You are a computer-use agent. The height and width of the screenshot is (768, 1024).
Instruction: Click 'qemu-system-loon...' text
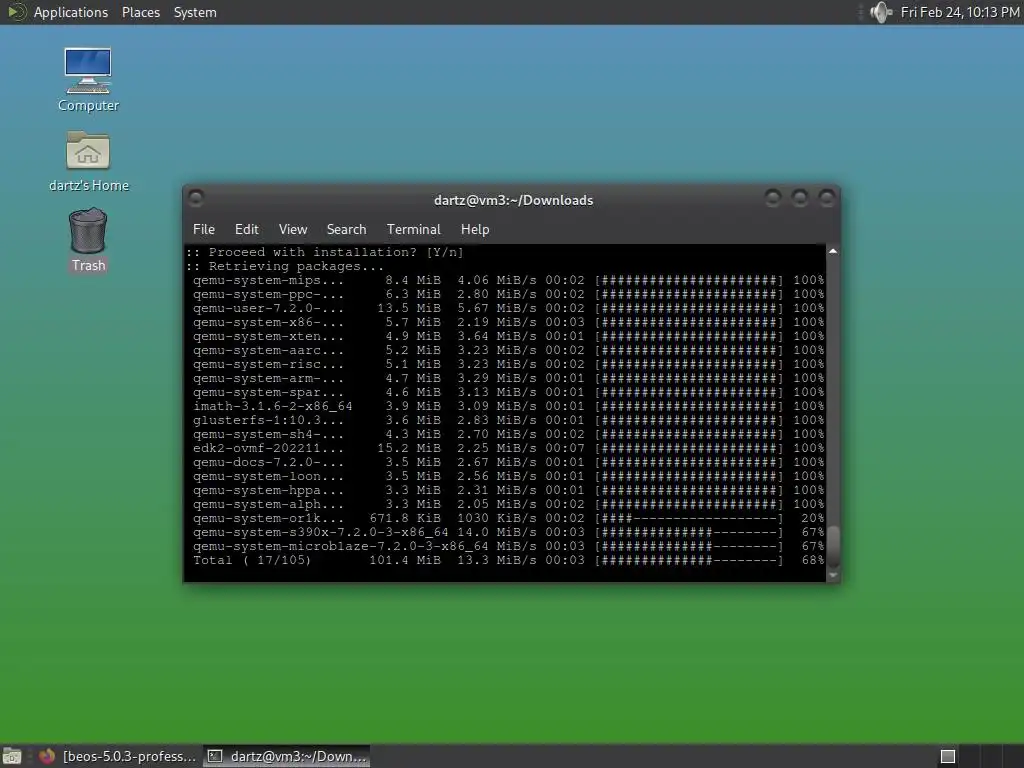tap(268, 477)
